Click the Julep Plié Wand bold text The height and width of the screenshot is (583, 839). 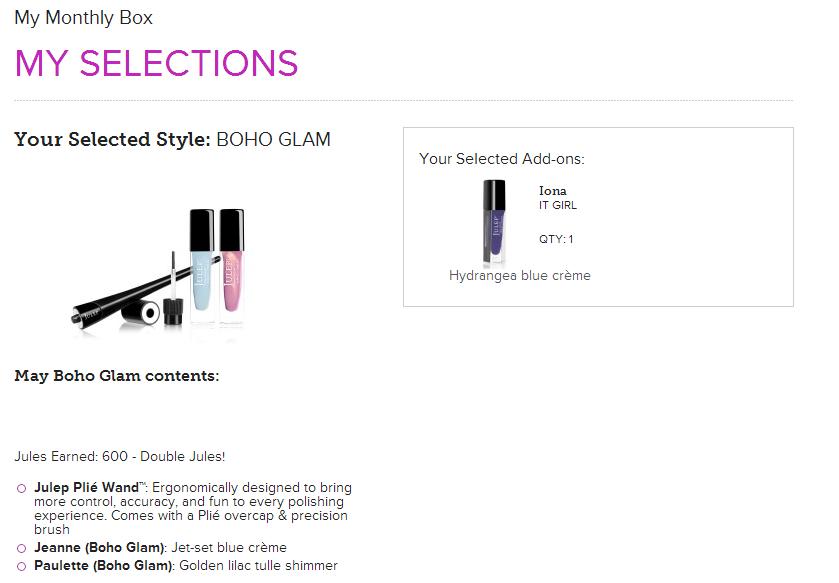coord(87,487)
